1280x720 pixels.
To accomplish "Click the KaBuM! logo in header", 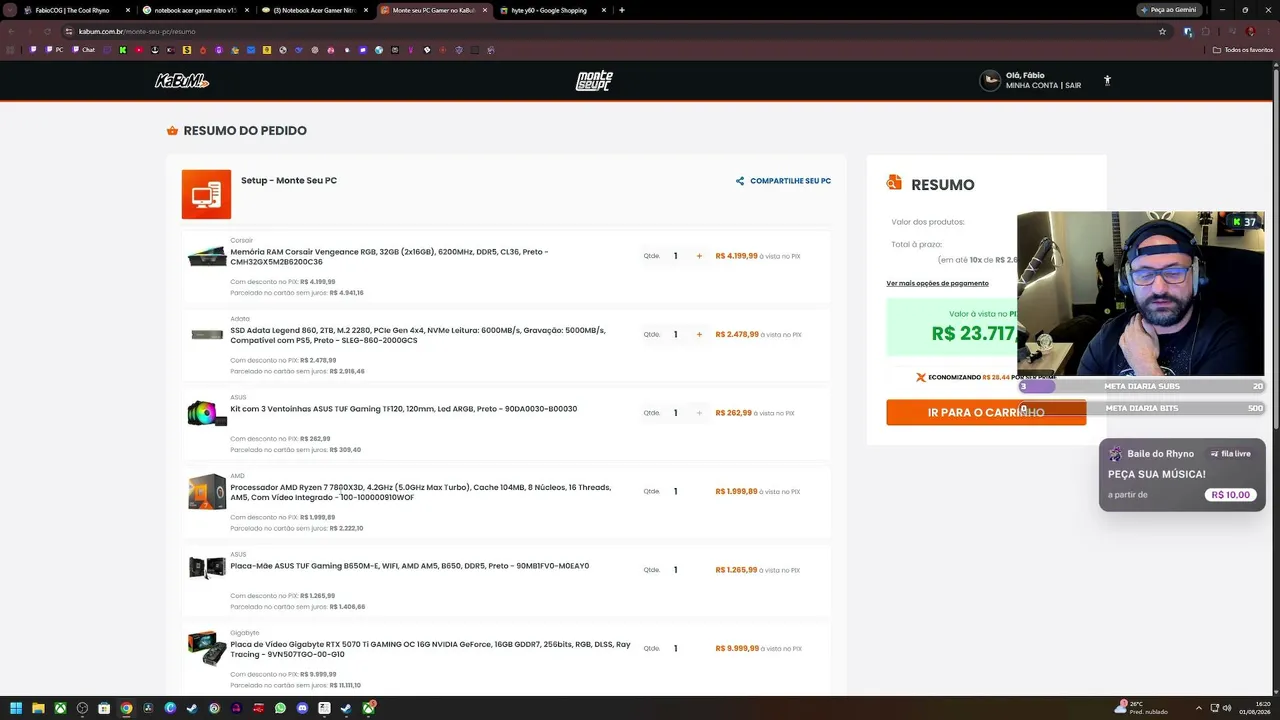I will tap(182, 81).
